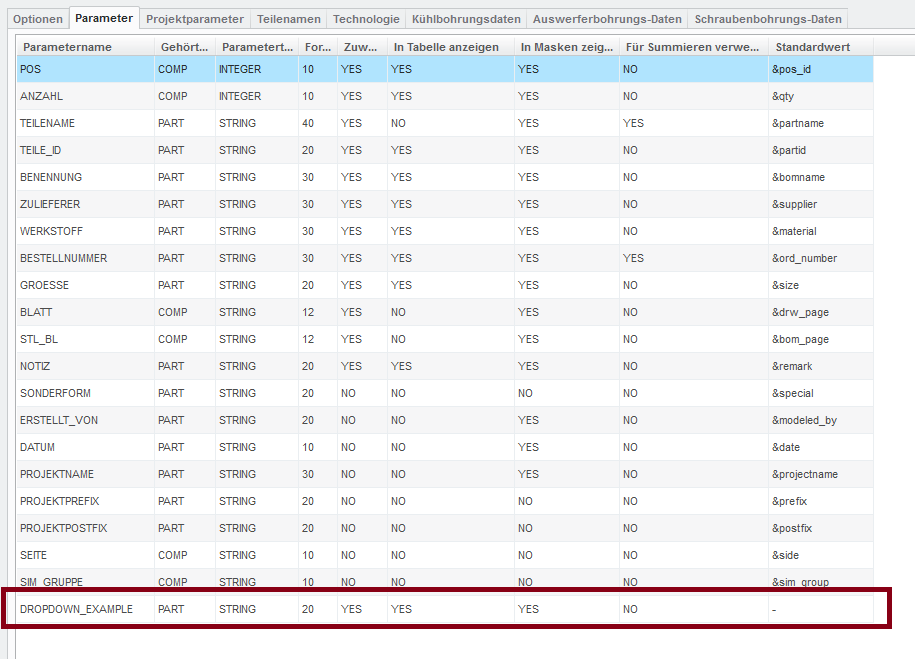Viewport: 915px width, 659px height.
Task: Select the BENENNUNG parameter name
Action: click(x=85, y=177)
